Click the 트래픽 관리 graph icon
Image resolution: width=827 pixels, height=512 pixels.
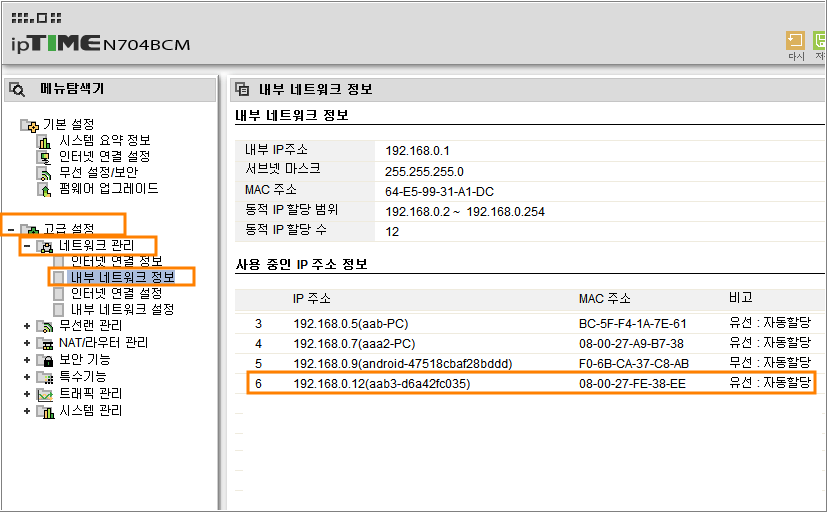point(45,394)
